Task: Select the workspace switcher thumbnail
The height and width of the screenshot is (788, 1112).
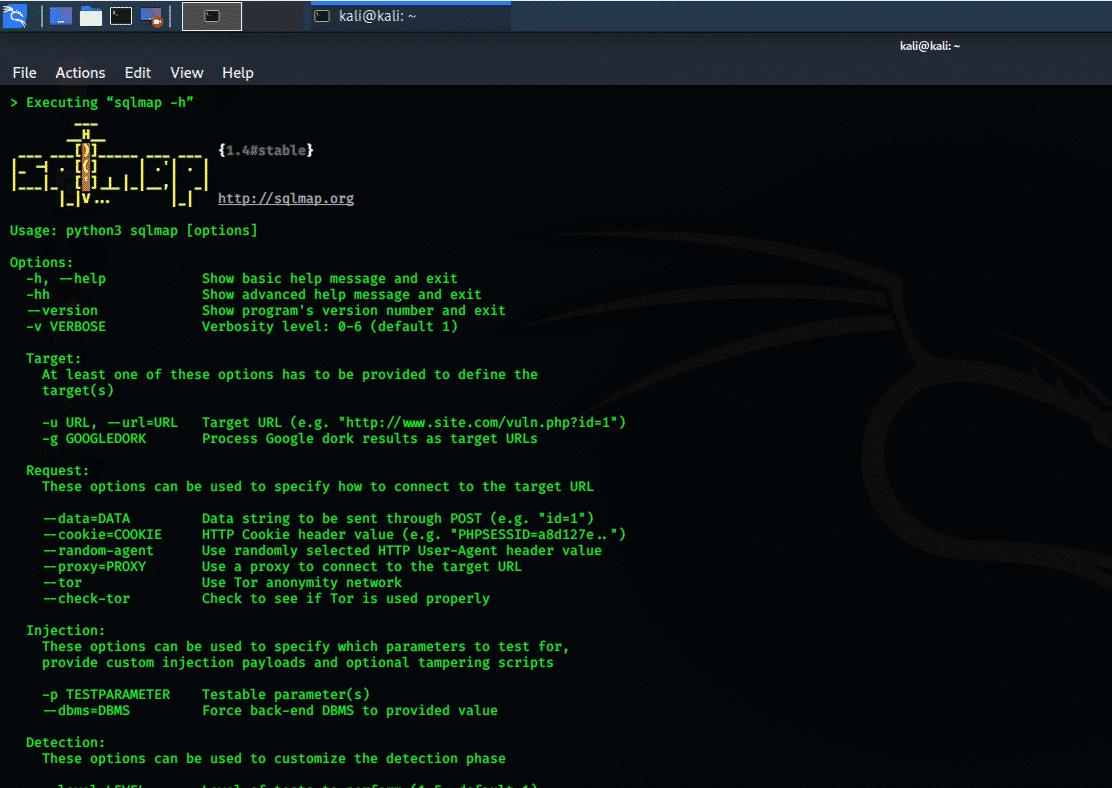Action: (212, 16)
